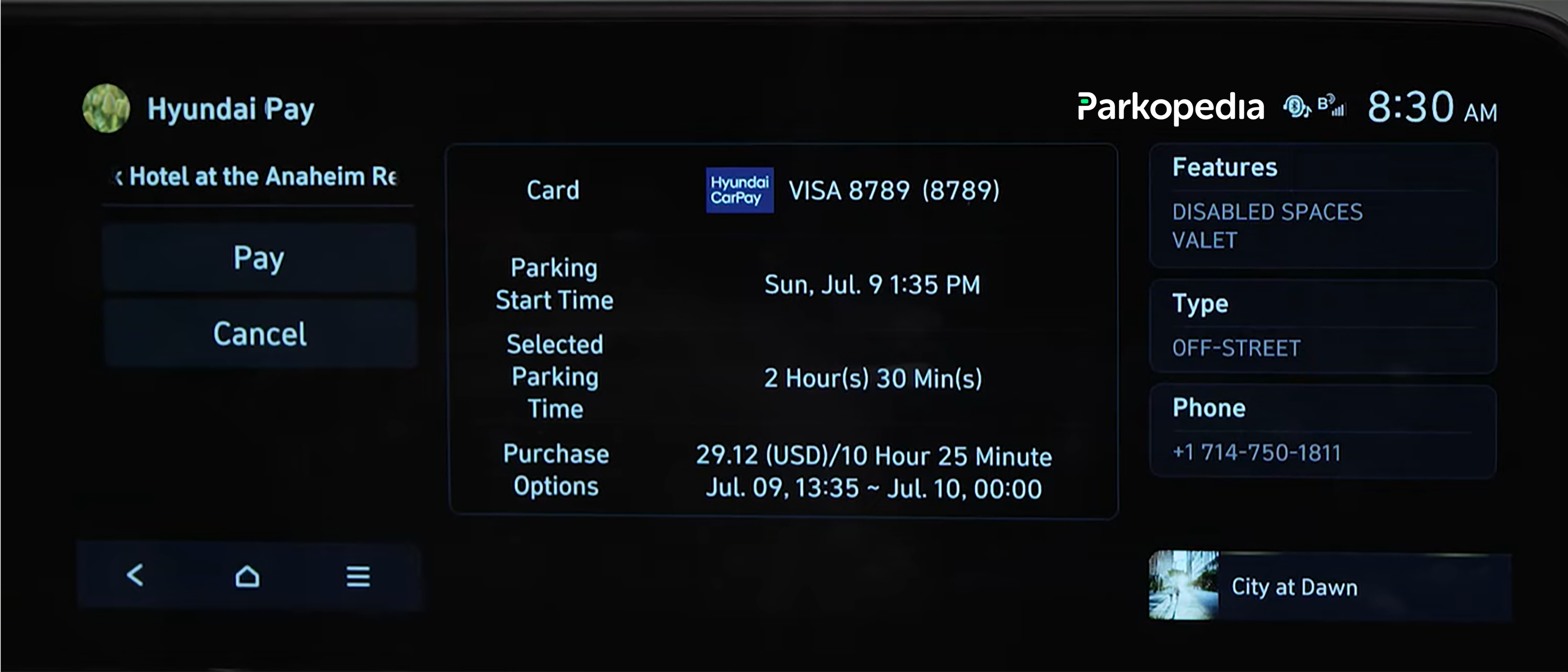Tap the 8:30 AM clock
This screenshot has width=1568, height=672.
pyautogui.click(x=1431, y=108)
